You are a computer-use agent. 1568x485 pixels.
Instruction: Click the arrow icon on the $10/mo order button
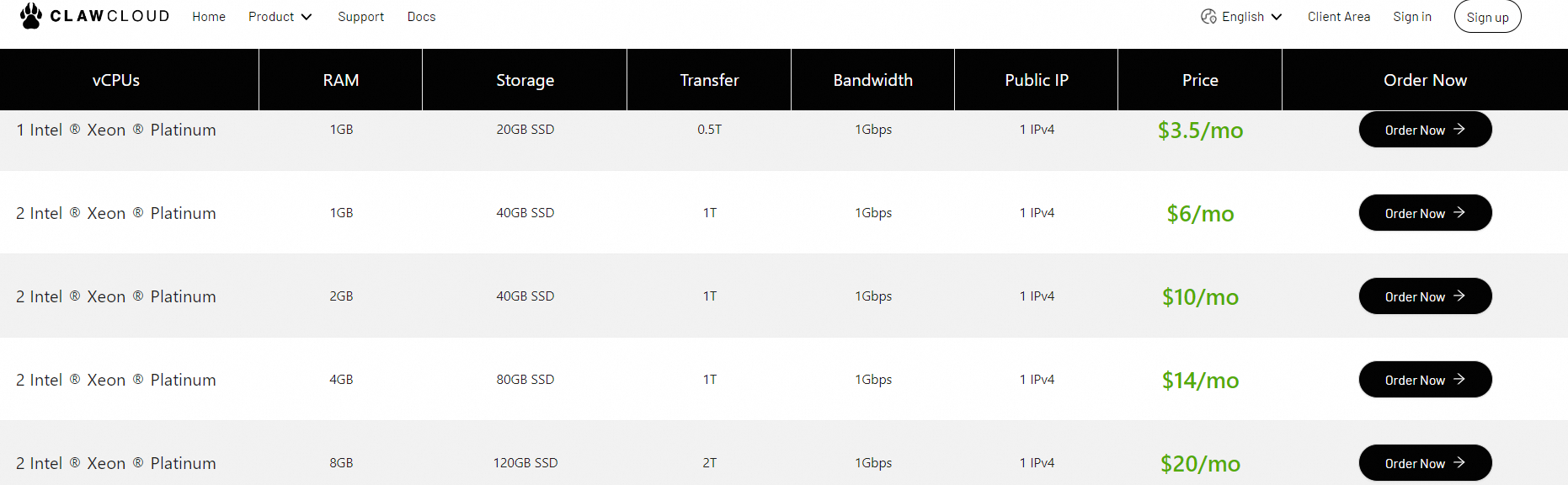[1459, 296]
